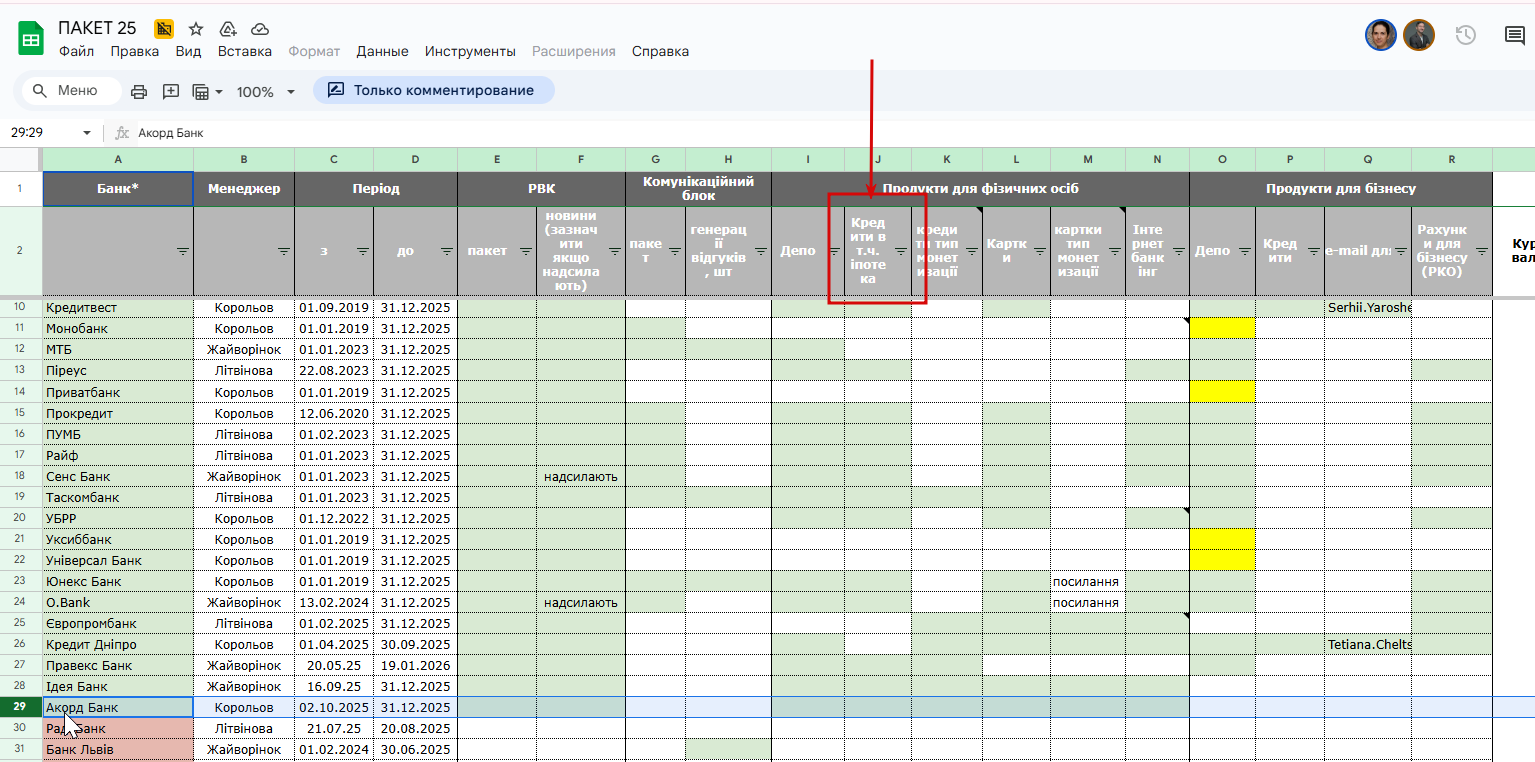Open the comments history icon at top right
This screenshot has height=762, width=1535.
(x=1515, y=36)
